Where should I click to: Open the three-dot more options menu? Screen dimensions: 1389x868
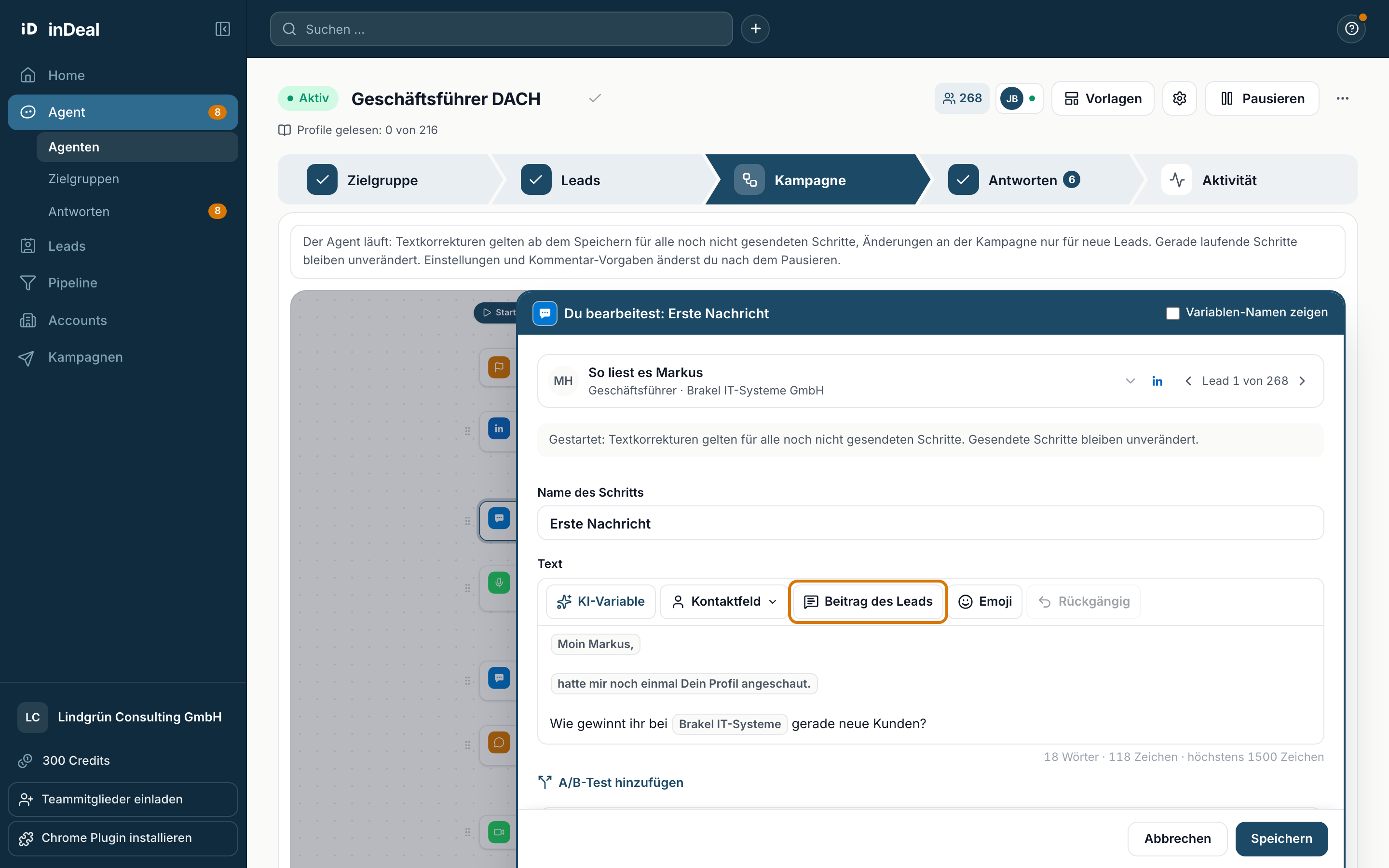click(x=1343, y=98)
